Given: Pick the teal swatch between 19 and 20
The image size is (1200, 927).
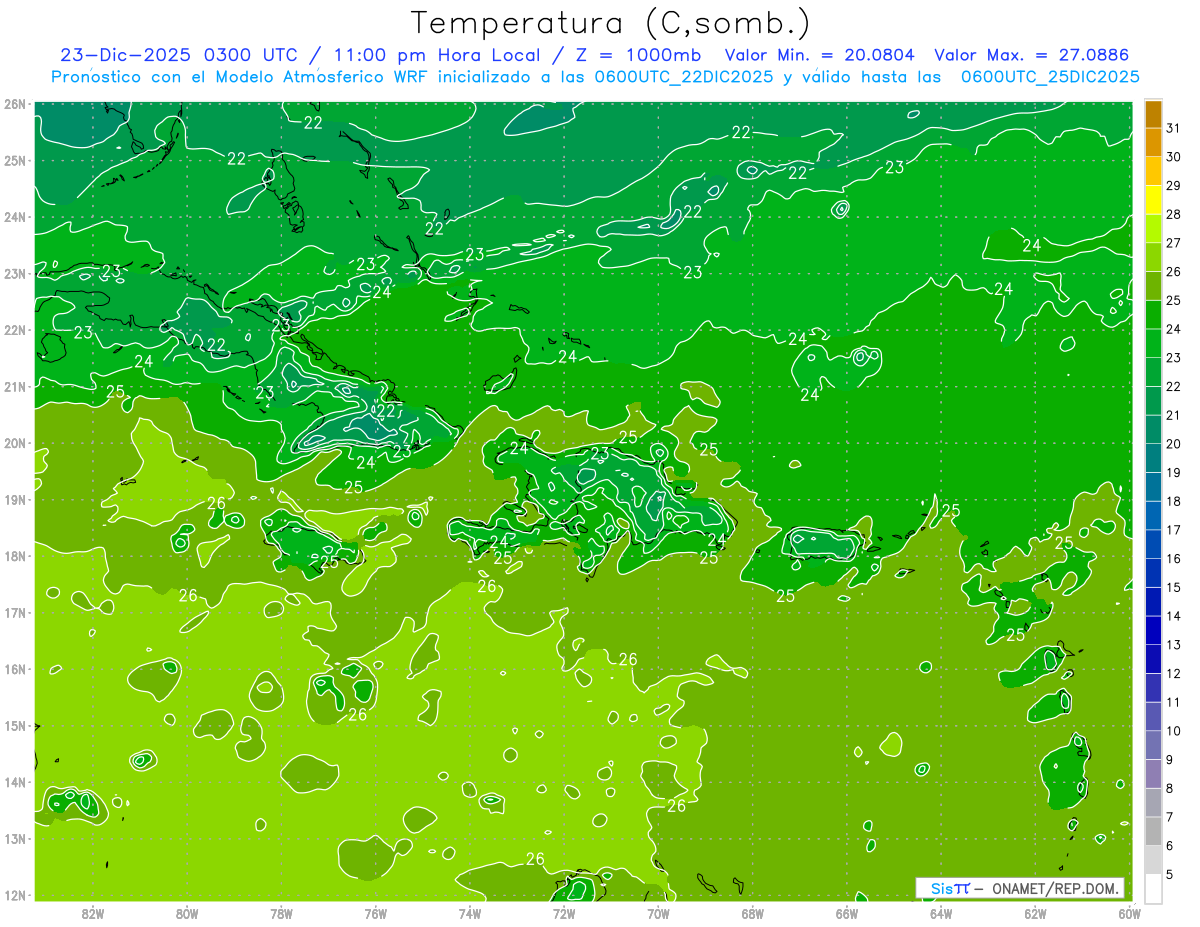Looking at the screenshot, I should pyautogui.click(x=1153, y=458).
